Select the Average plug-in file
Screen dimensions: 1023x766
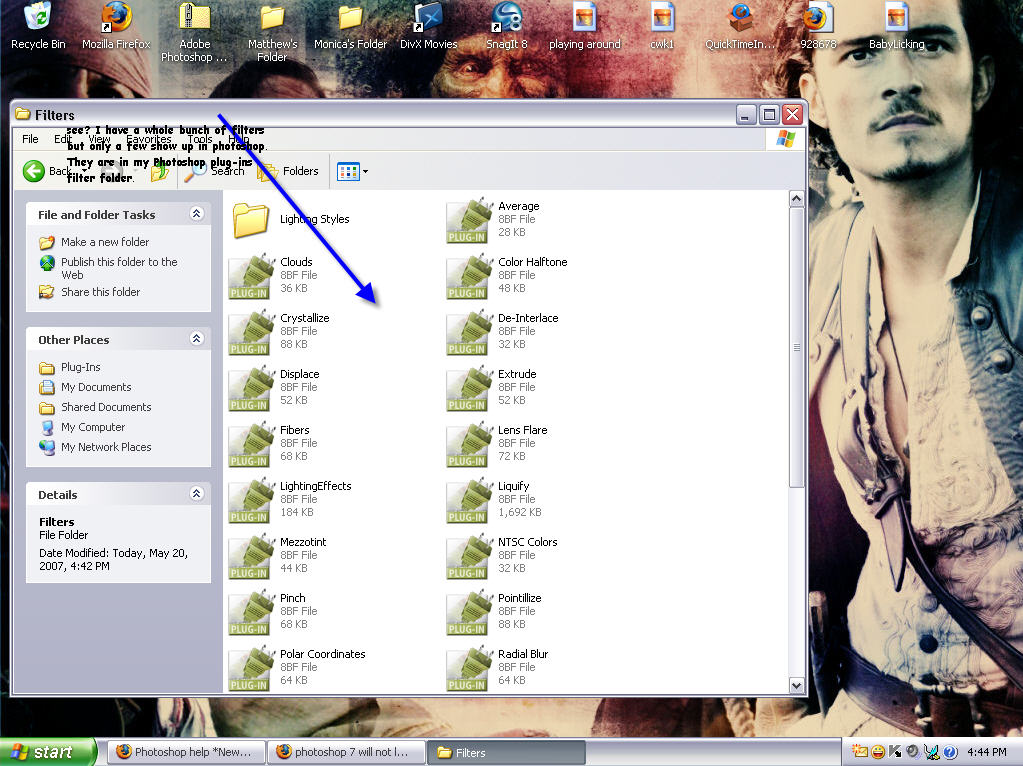click(x=493, y=220)
